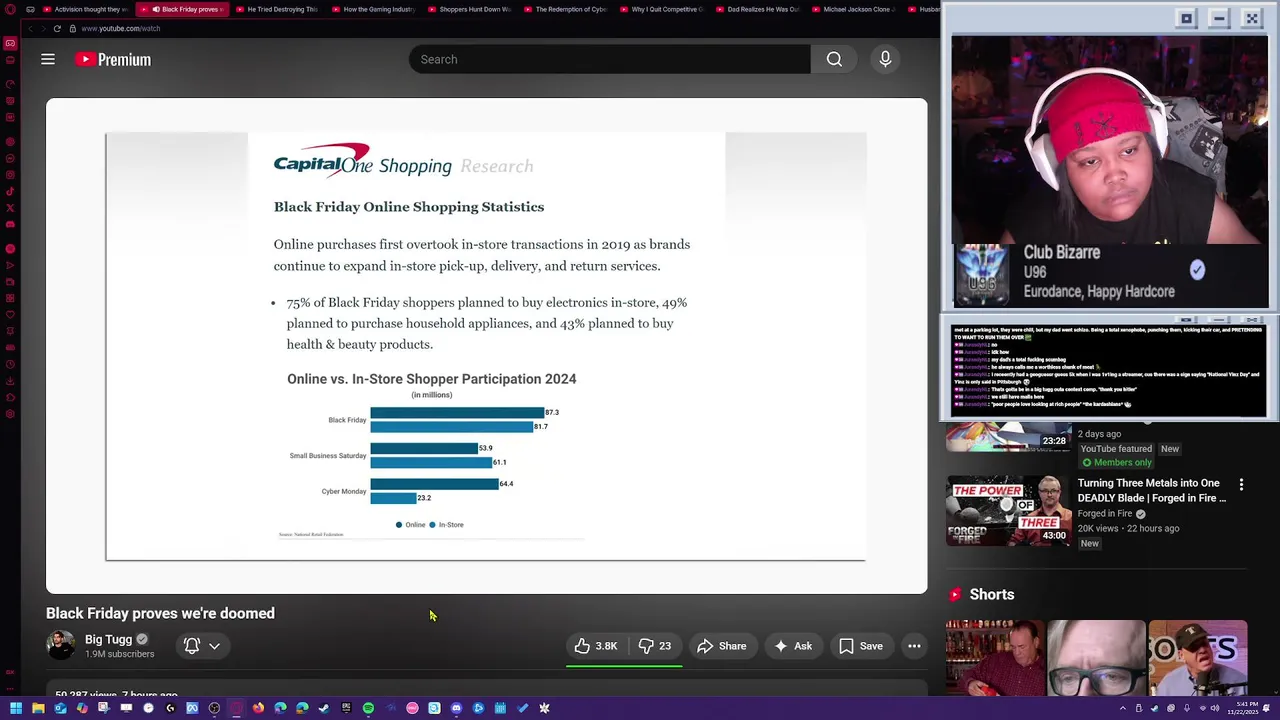Open File Explorer from taskbar
This screenshot has width=1280, height=720.
click(38, 708)
